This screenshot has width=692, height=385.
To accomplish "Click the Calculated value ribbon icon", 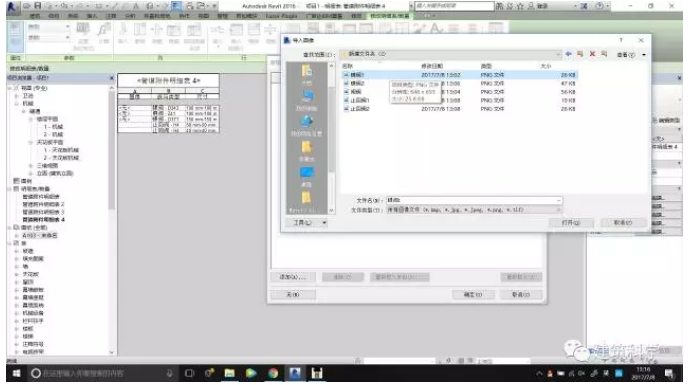I will click(104, 34).
